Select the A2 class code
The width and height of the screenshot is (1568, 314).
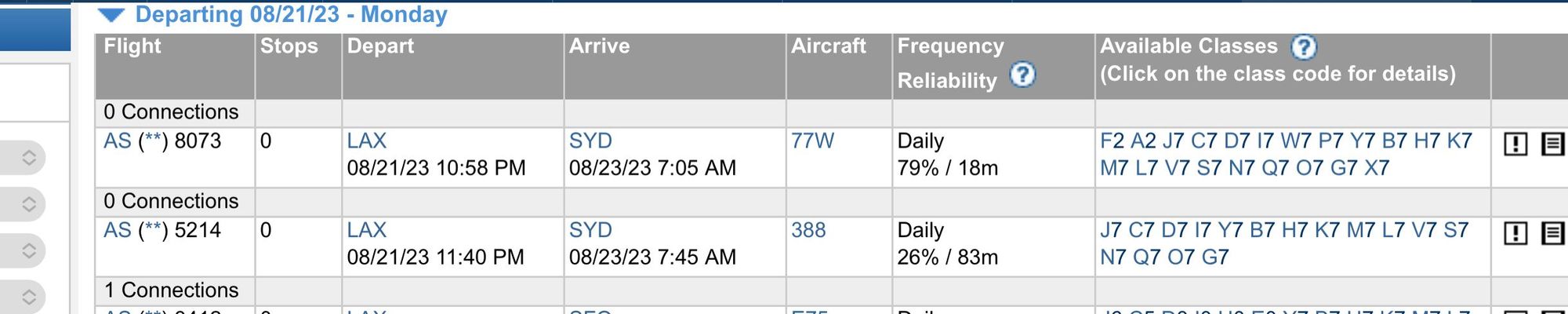pyautogui.click(x=1143, y=141)
